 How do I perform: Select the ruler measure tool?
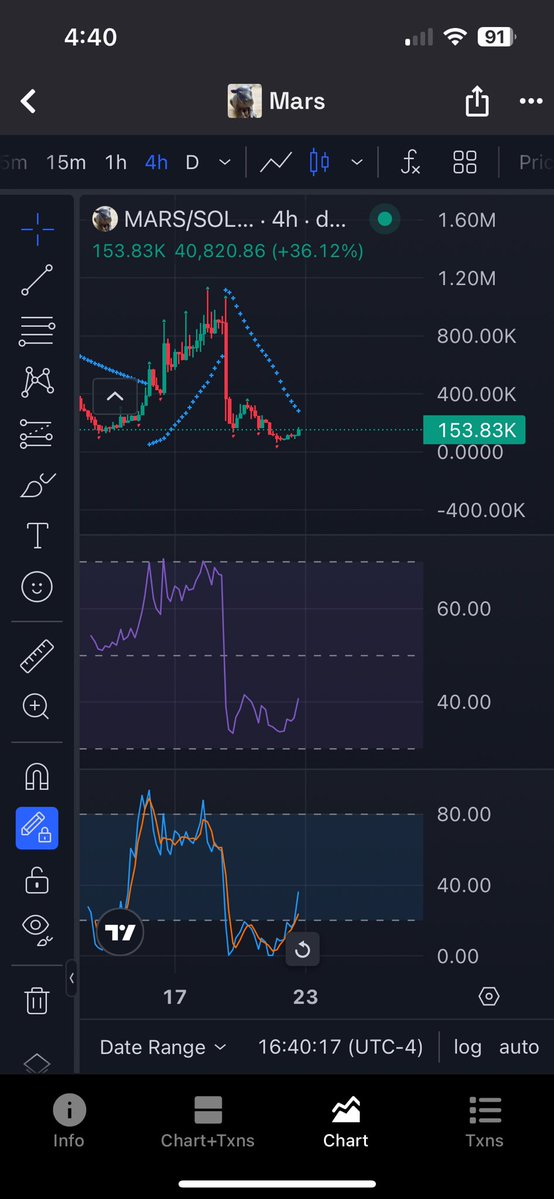pos(37,655)
